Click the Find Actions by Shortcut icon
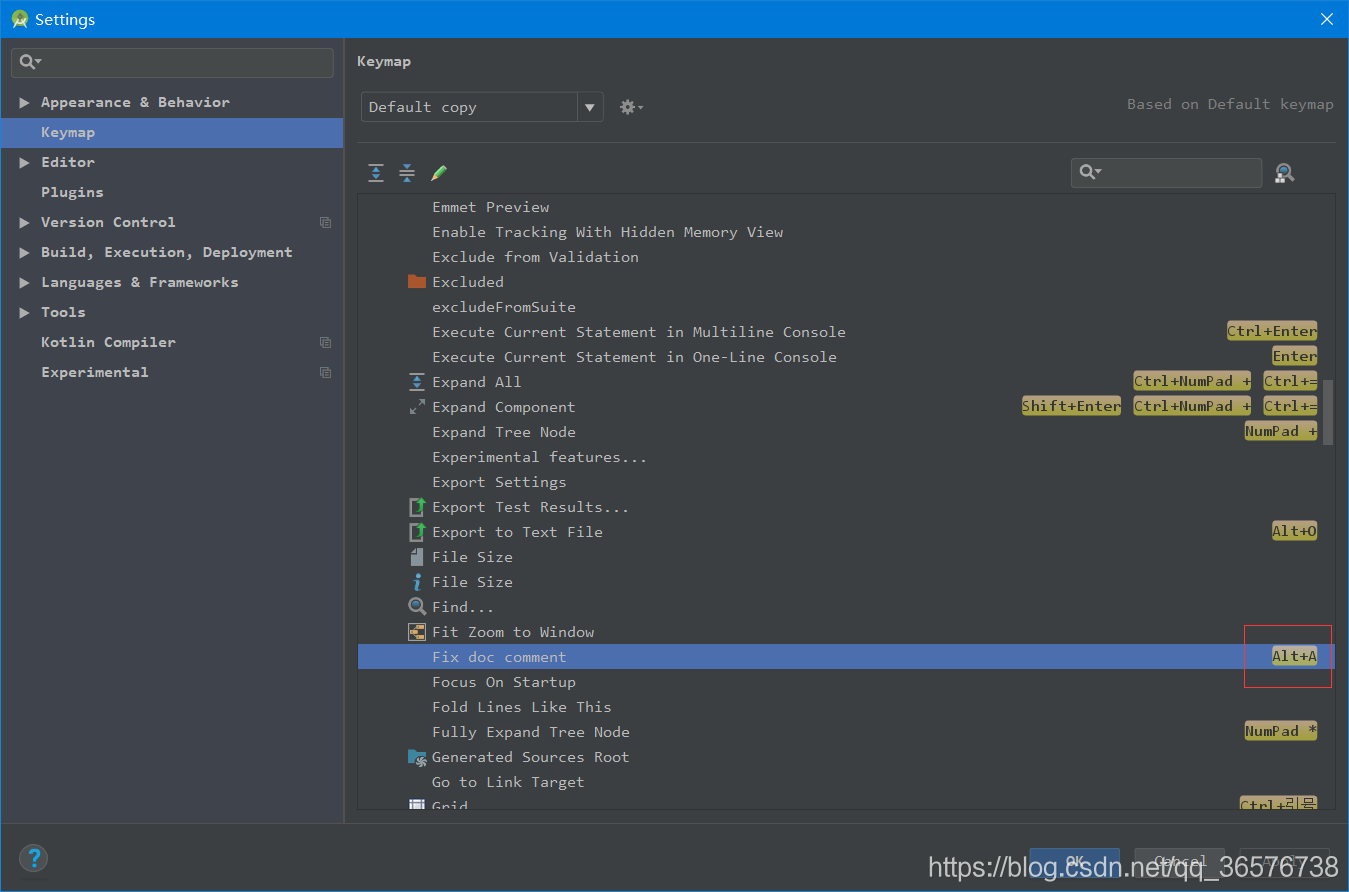The height and width of the screenshot is (892, 1349). coord(1285,173)
